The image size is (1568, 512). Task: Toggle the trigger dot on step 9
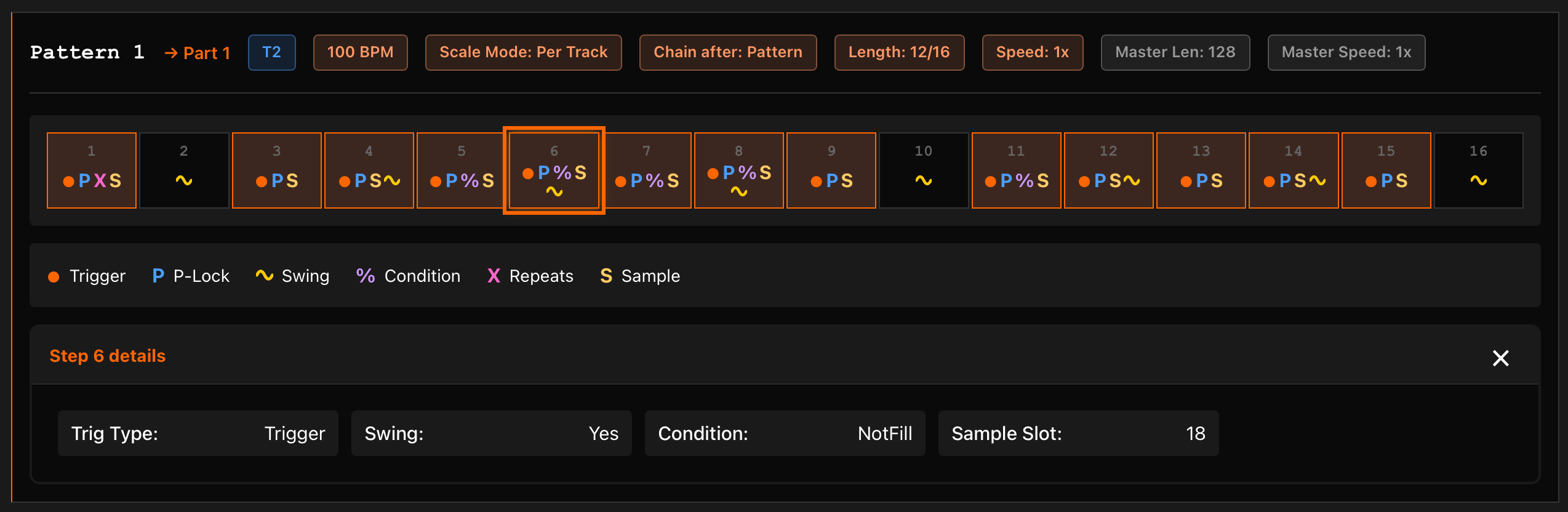tap(817, 181)
